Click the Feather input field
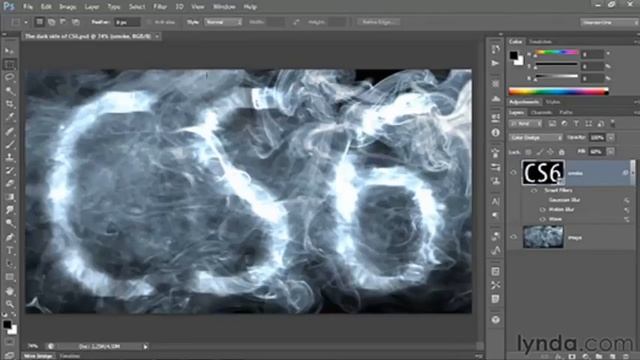Screen dimensions: 640x360 click(x=127, y=22)
